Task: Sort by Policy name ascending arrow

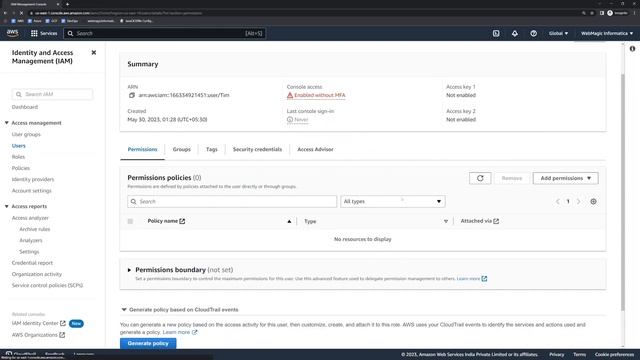Action: point(289,221)
